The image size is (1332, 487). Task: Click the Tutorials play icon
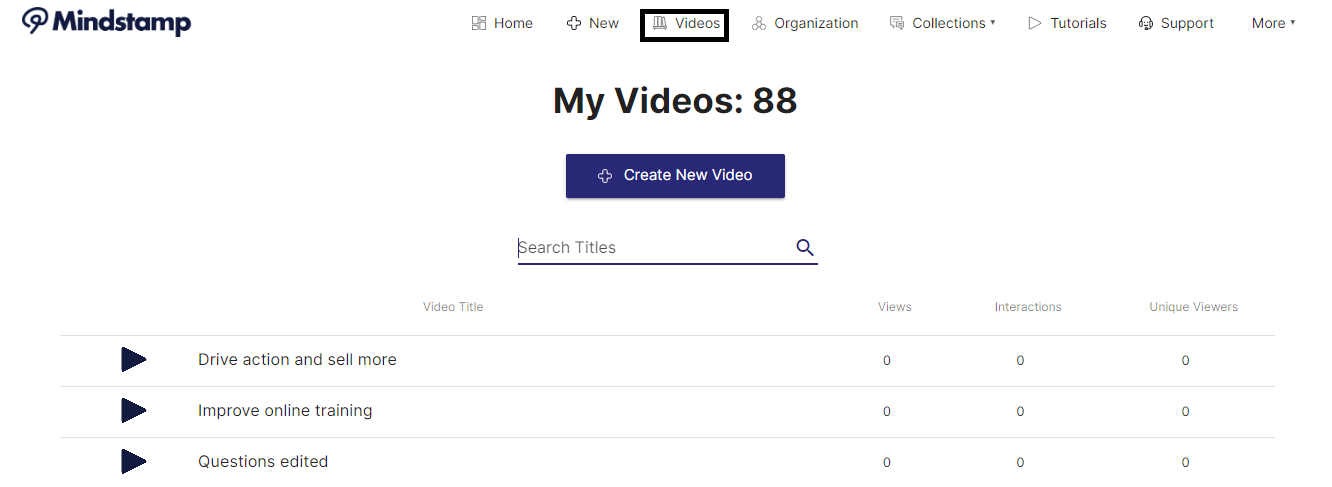[x=1035, y=23]
